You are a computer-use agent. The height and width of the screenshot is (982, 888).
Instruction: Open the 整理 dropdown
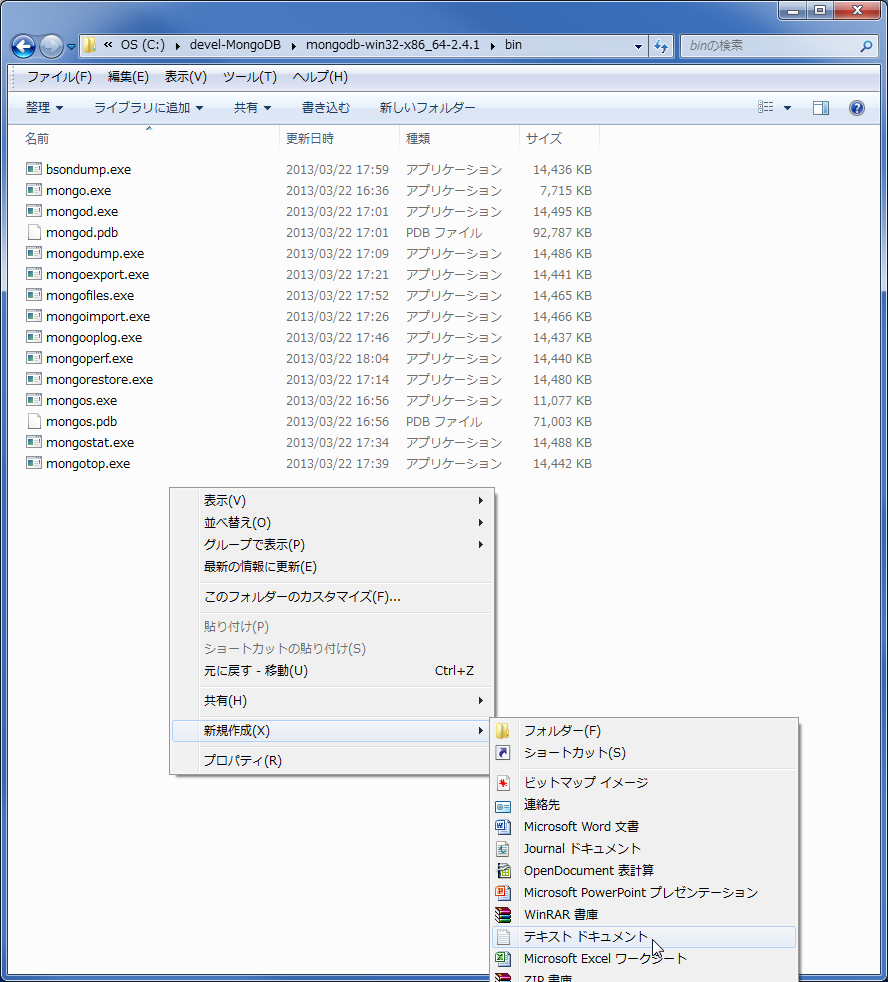click(44, 108)
